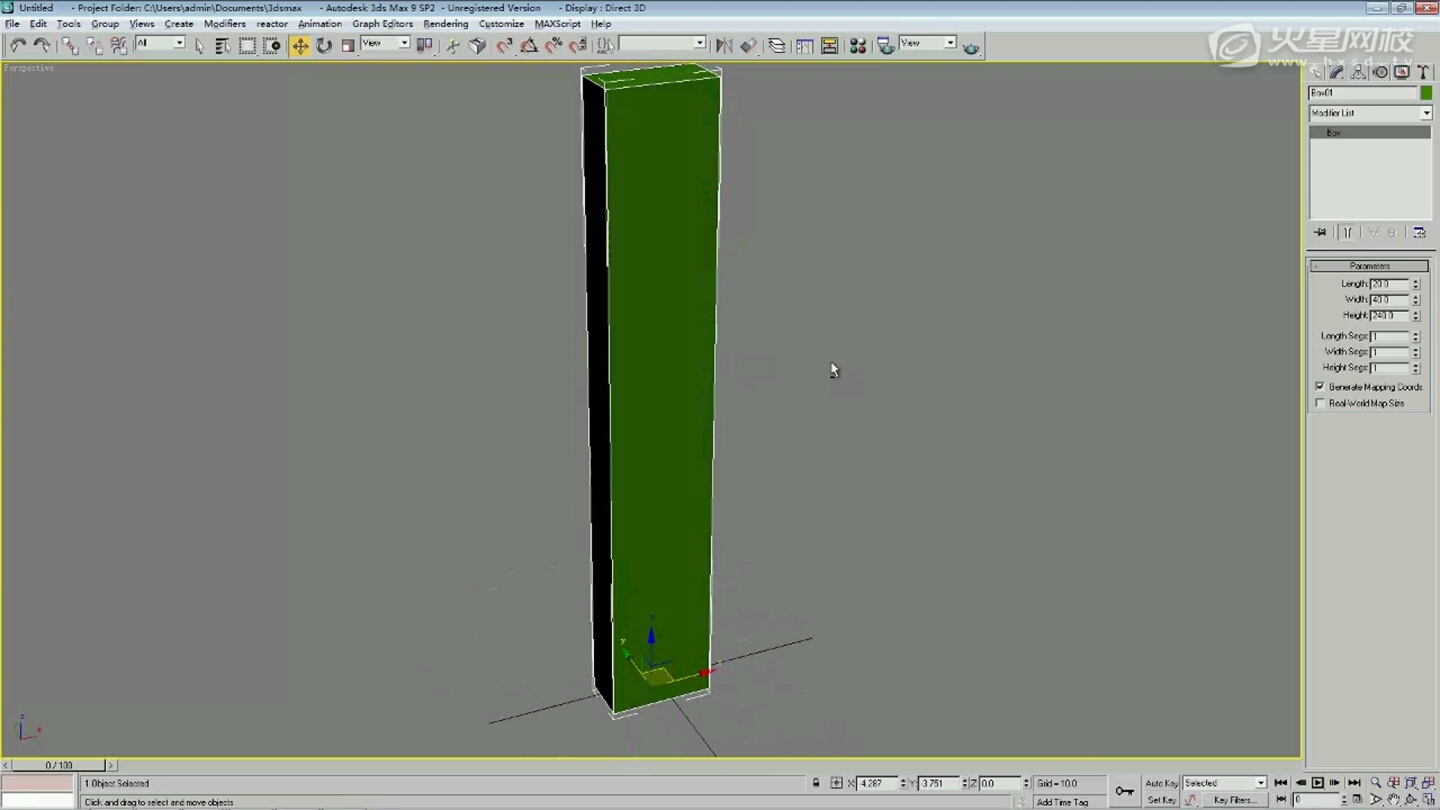This screenshot has height=810, width=1440.
Task: Collapse the Parameters rollout
Action: tap(1369, 266)
